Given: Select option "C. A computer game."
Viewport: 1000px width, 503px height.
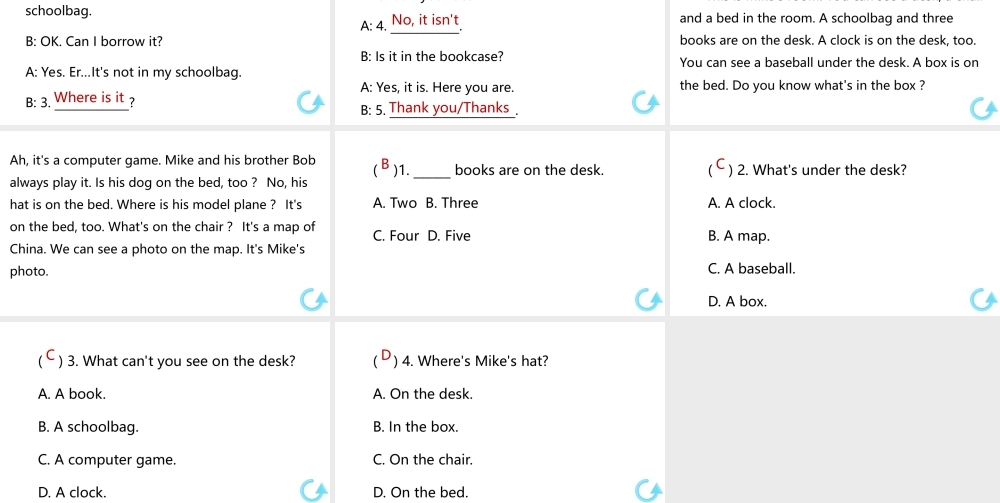Looking at the screenshot, I should (106, 460).
